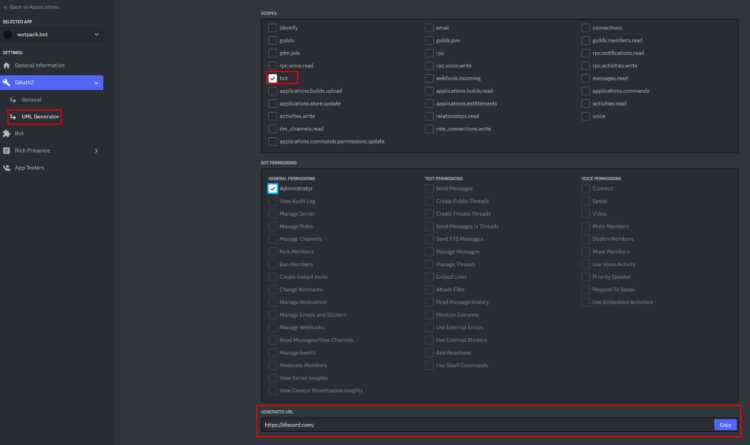Check the activities.read scope

click(x=585, y=103)
